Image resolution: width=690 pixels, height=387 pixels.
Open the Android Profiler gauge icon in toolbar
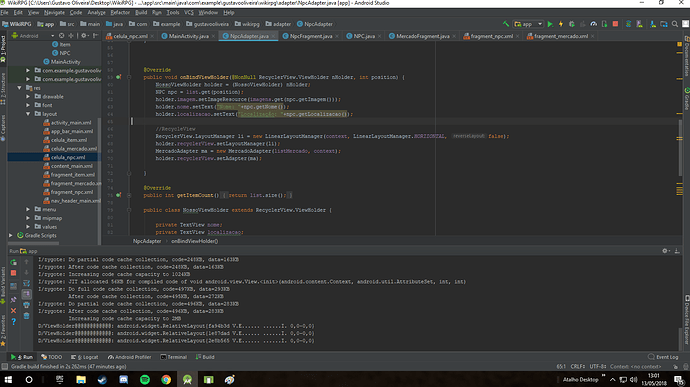(594, 24)
